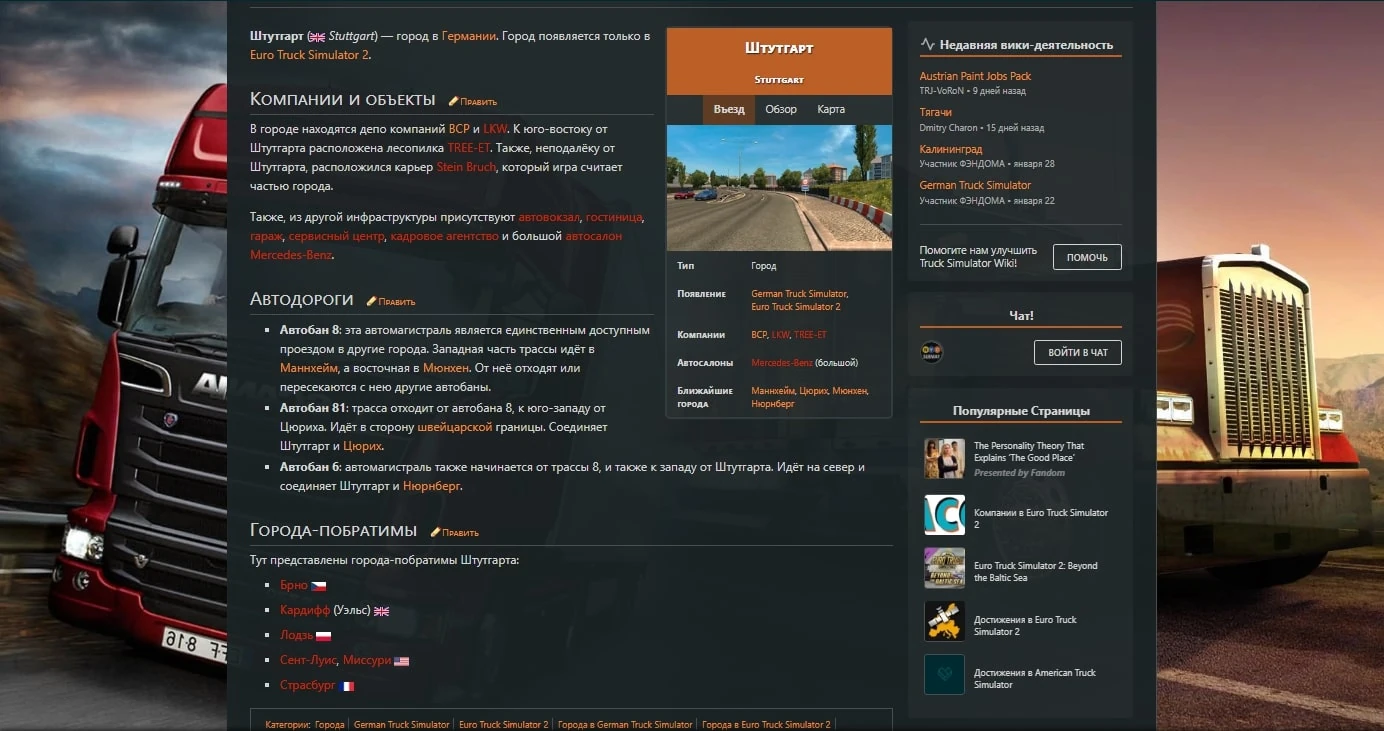Screen dimensions: 1384x731
Task: Open LKW link in infobox Компании row
Action: (781, 335)
